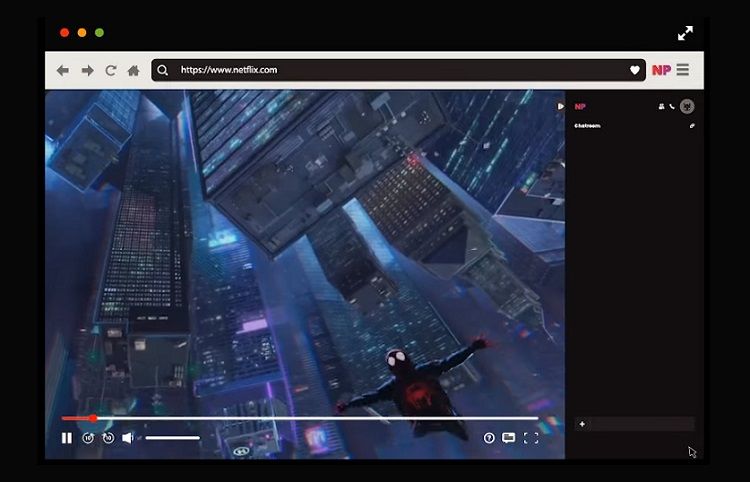The height and width of the screenshot is (482, 750).
Task: Go back with the browser back arrow
Action: (x=63, y=71)
